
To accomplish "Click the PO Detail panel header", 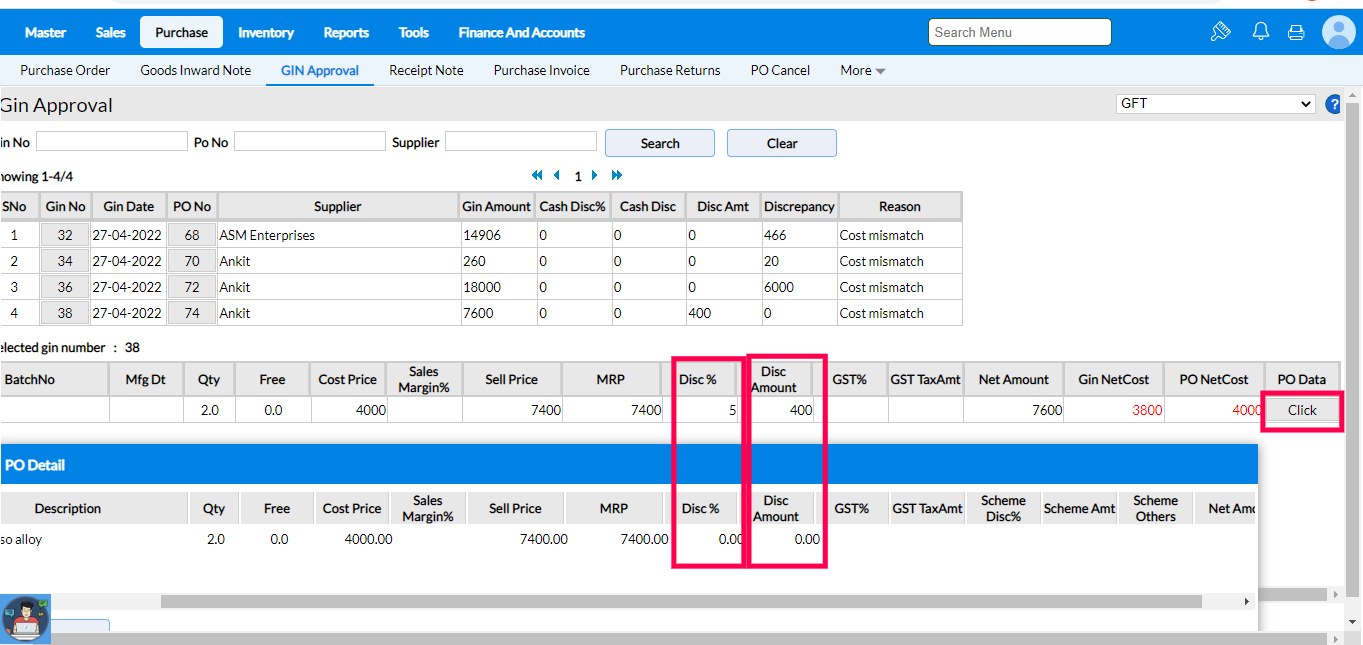I will click(628, 465).
